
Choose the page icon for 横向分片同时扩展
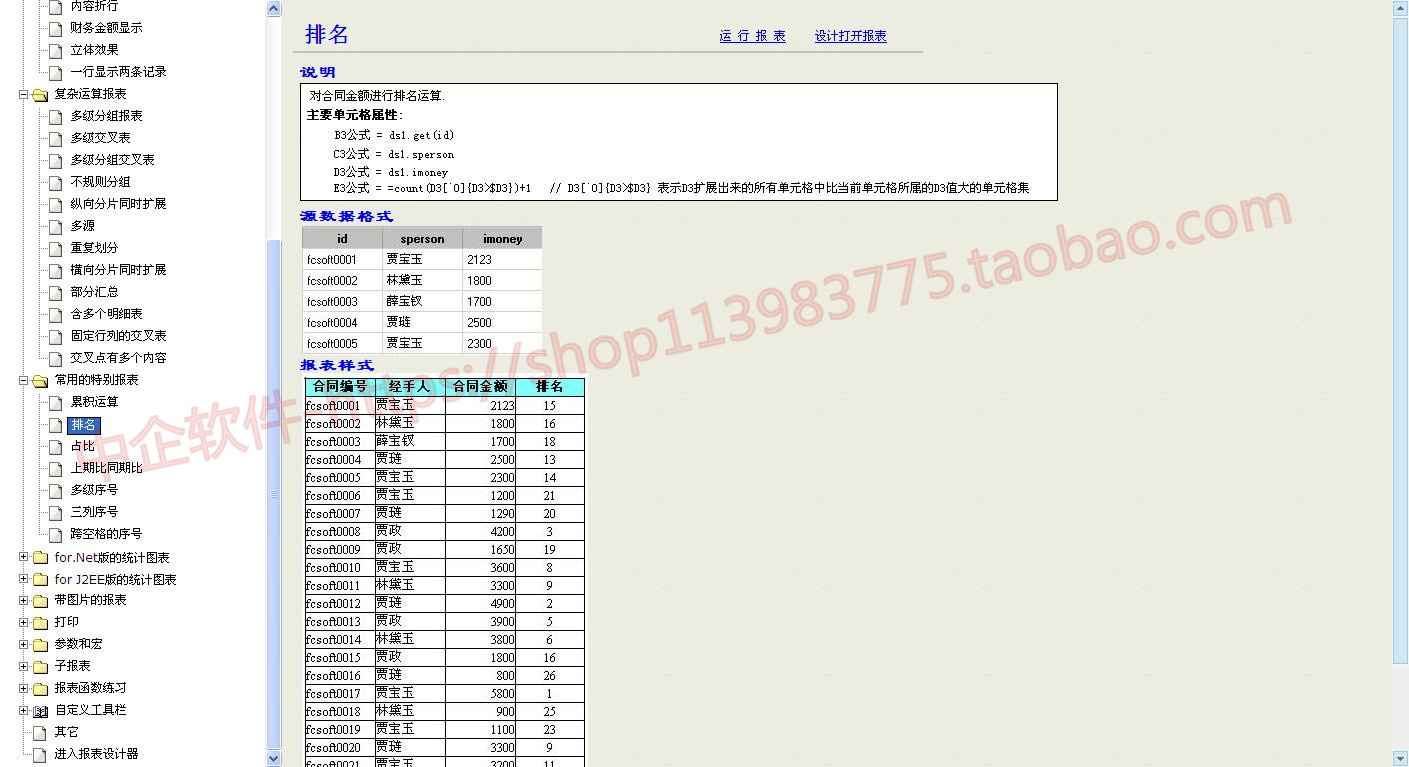(56, 270)
